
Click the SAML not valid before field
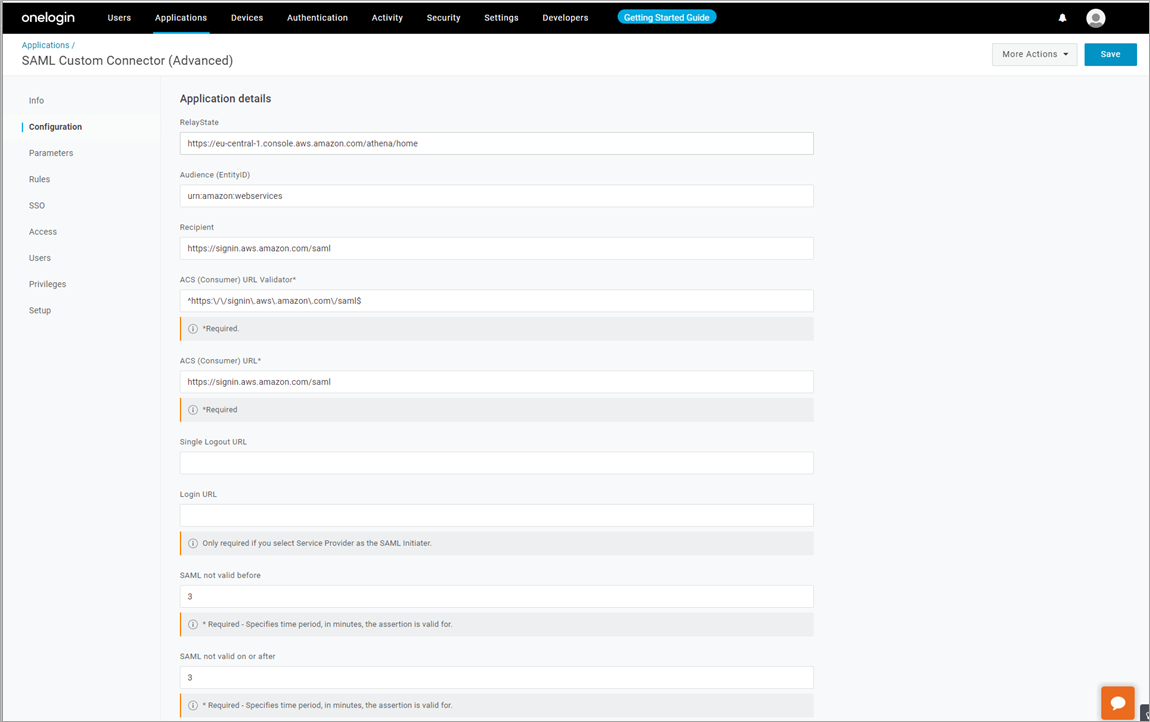(x=497, y=597)
